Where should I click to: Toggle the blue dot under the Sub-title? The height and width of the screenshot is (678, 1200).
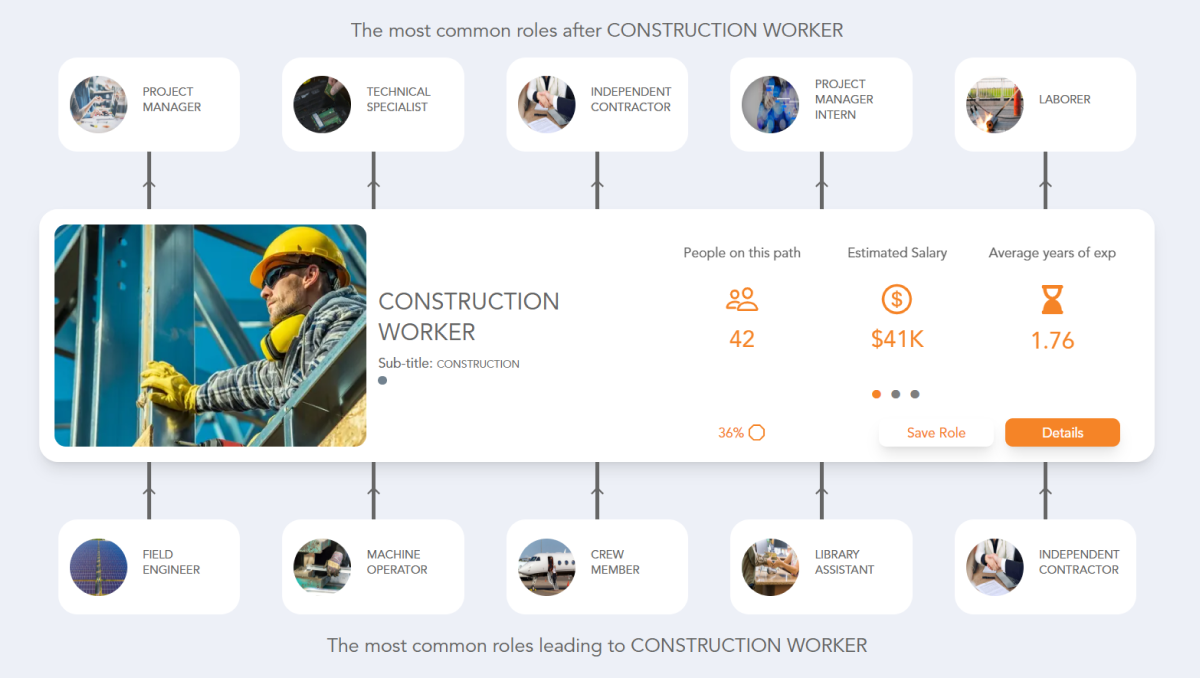pos(382,380)
